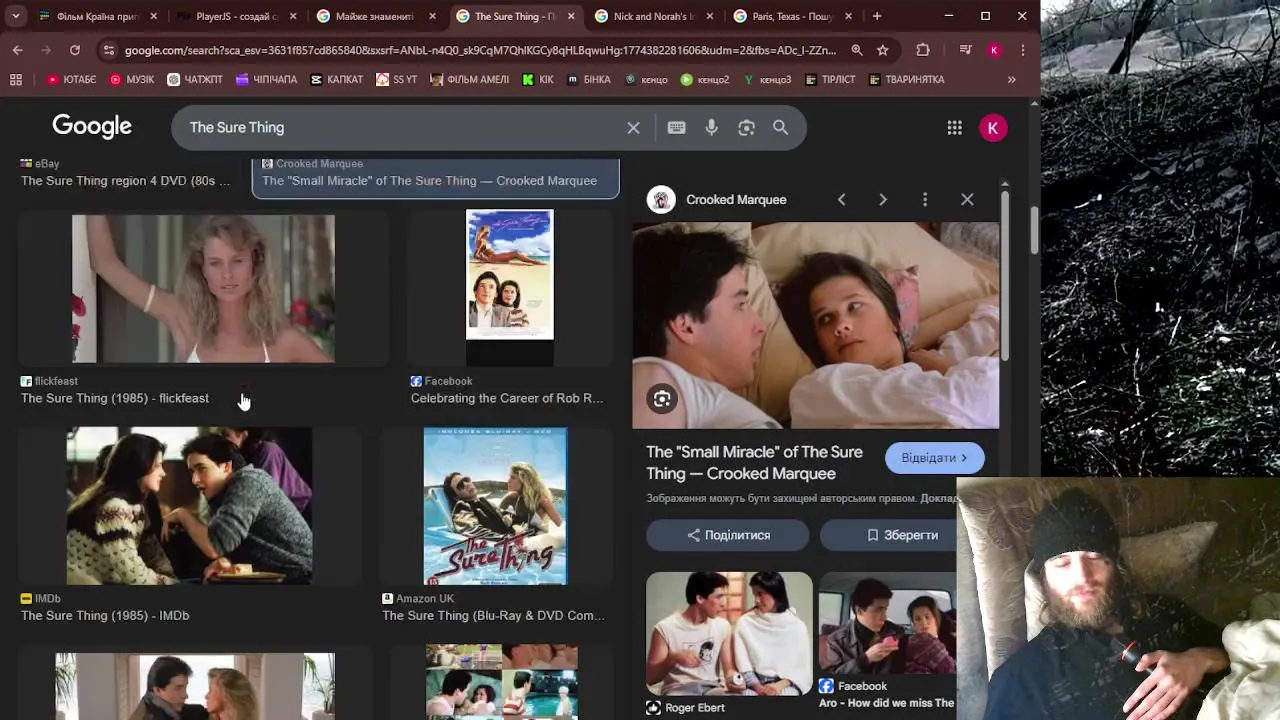Image resolution: width=1280 pixels, height=720 pixels.
Task: Open the extensions puzzle icon
Action: point(923,50)
